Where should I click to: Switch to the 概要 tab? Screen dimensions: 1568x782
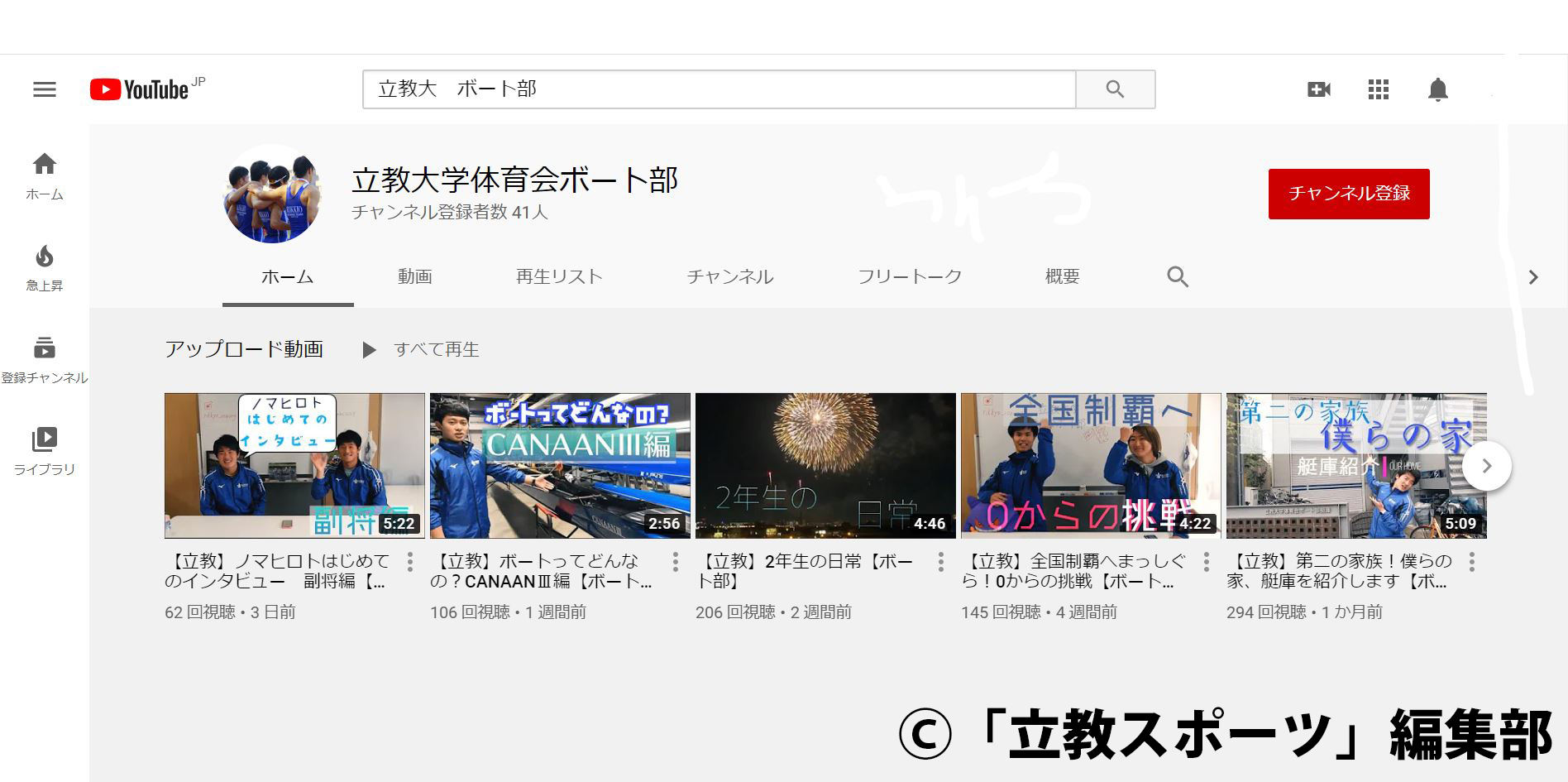[1063, 276]
